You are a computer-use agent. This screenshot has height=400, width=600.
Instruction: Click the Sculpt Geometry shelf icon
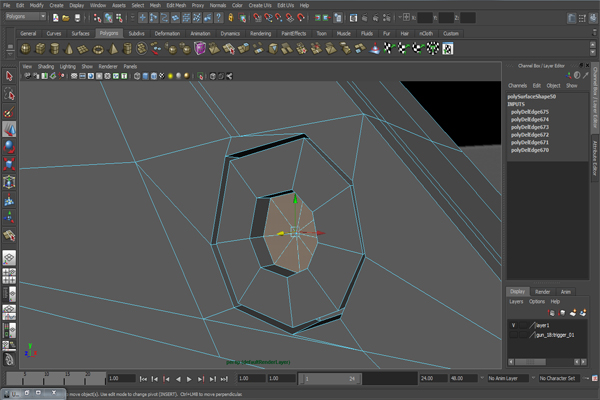click(x=375, y=49)
